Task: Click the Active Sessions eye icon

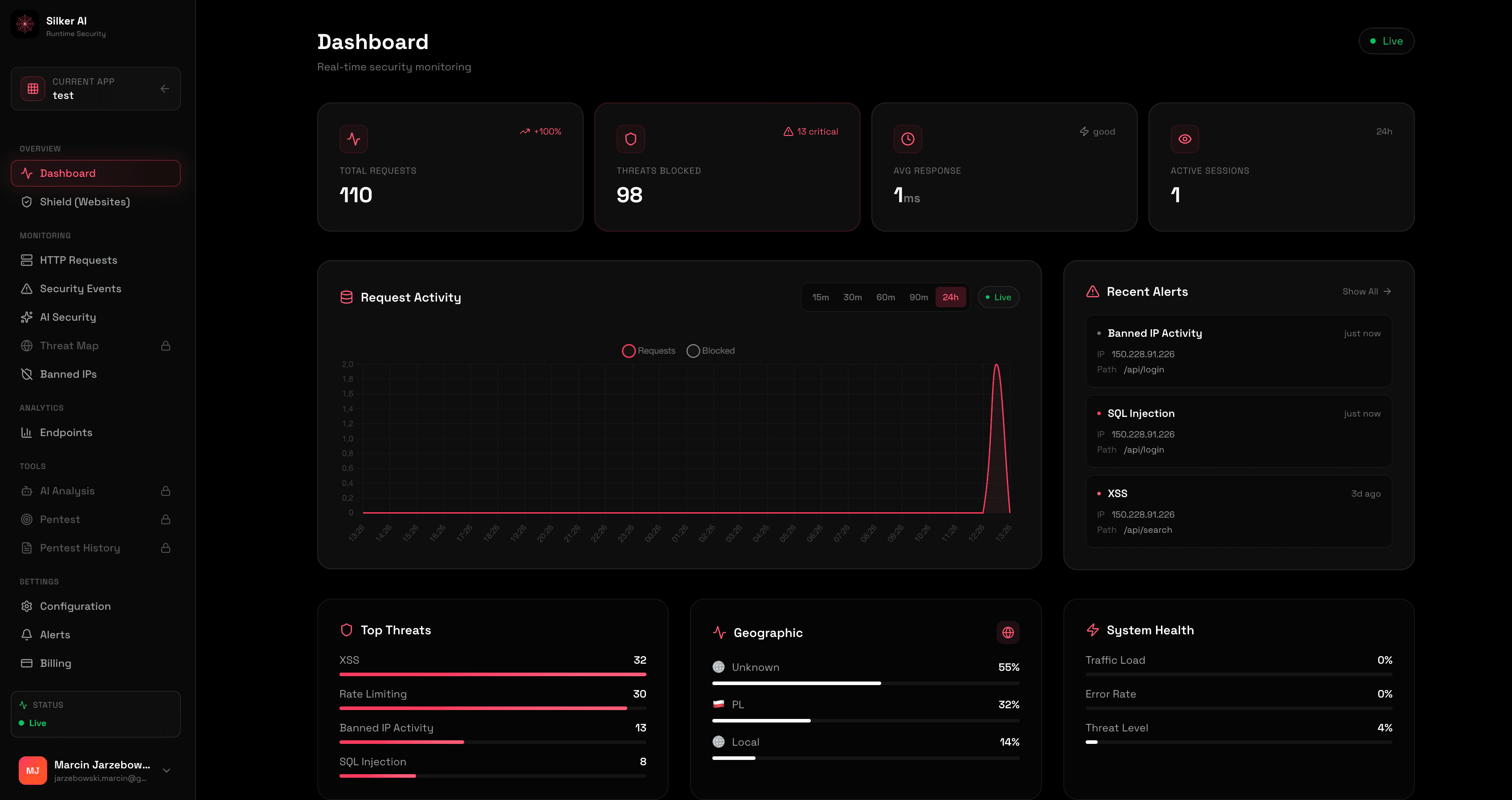Action: click(x=1185, y=139)
